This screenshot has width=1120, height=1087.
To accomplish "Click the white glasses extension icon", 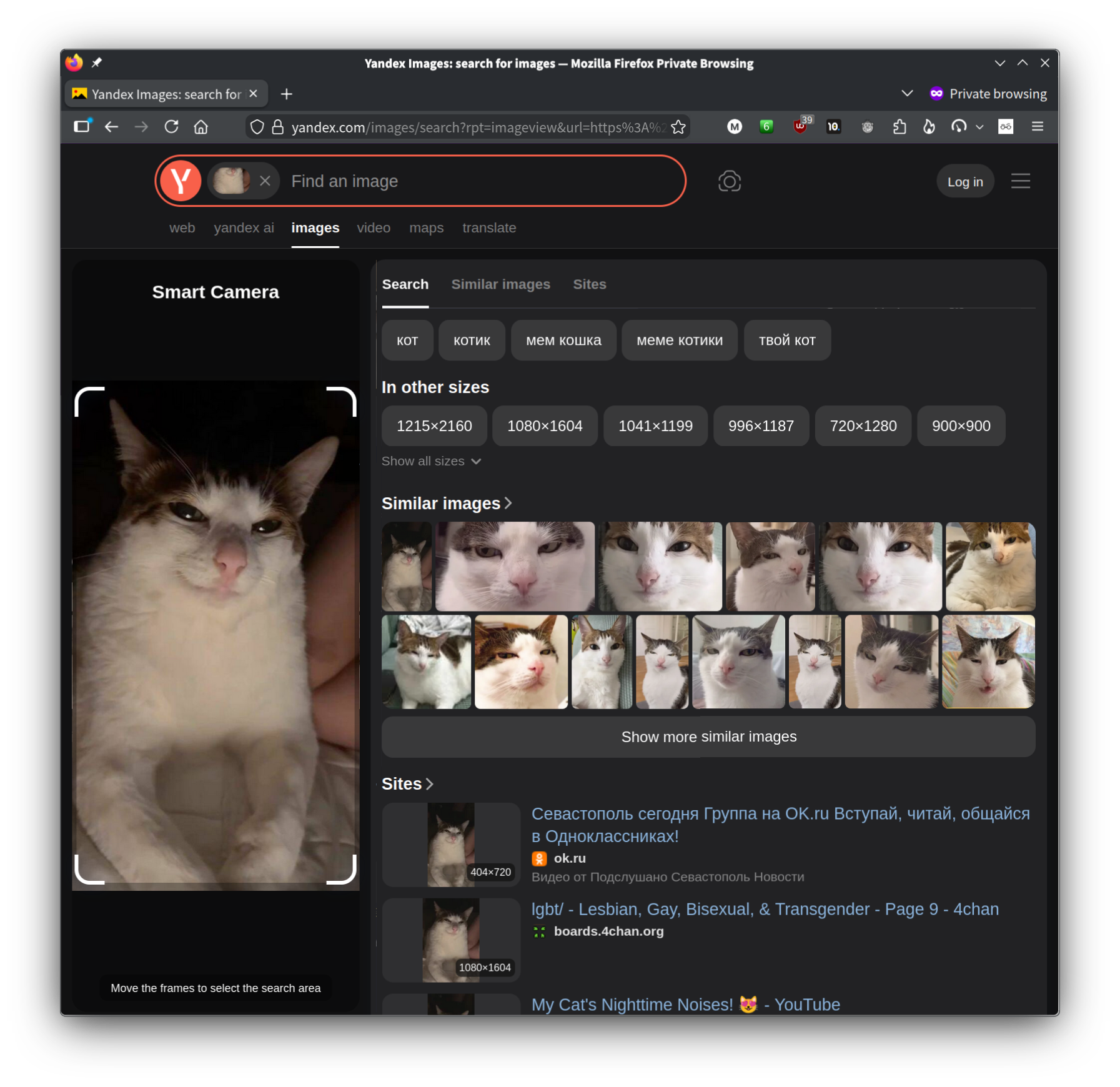I will (1006, 127).
